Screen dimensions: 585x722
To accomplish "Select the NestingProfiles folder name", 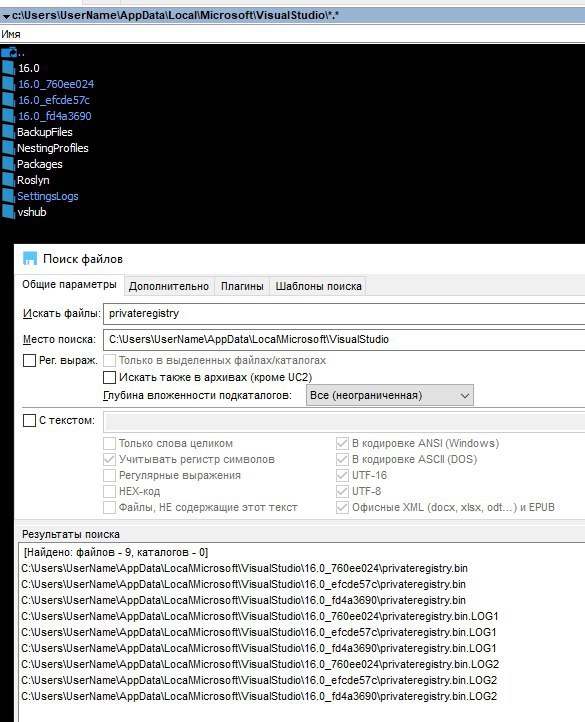I will (x=53, y=148).
